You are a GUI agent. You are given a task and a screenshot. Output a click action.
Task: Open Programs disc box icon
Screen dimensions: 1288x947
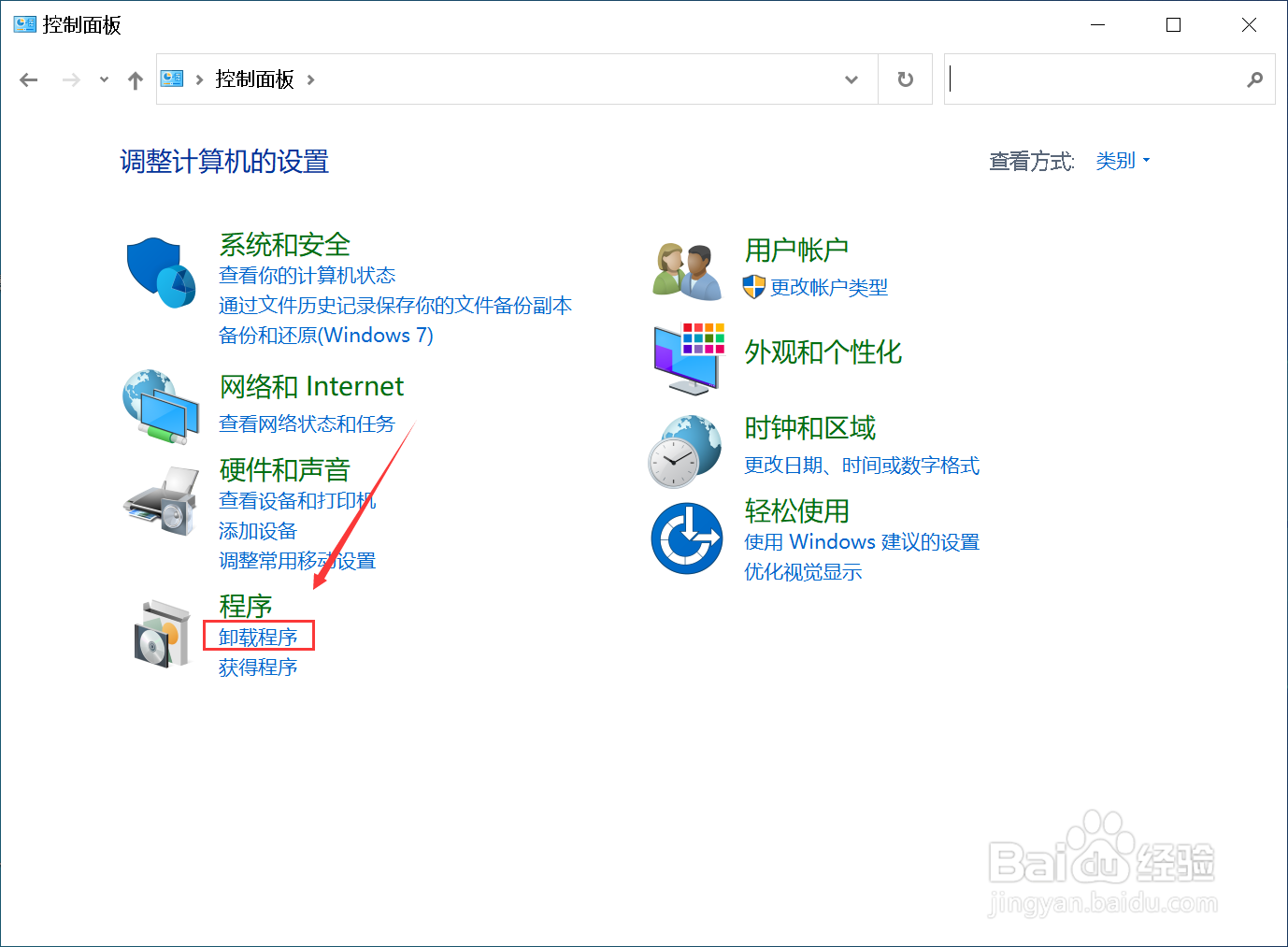(x=162, y=634)
